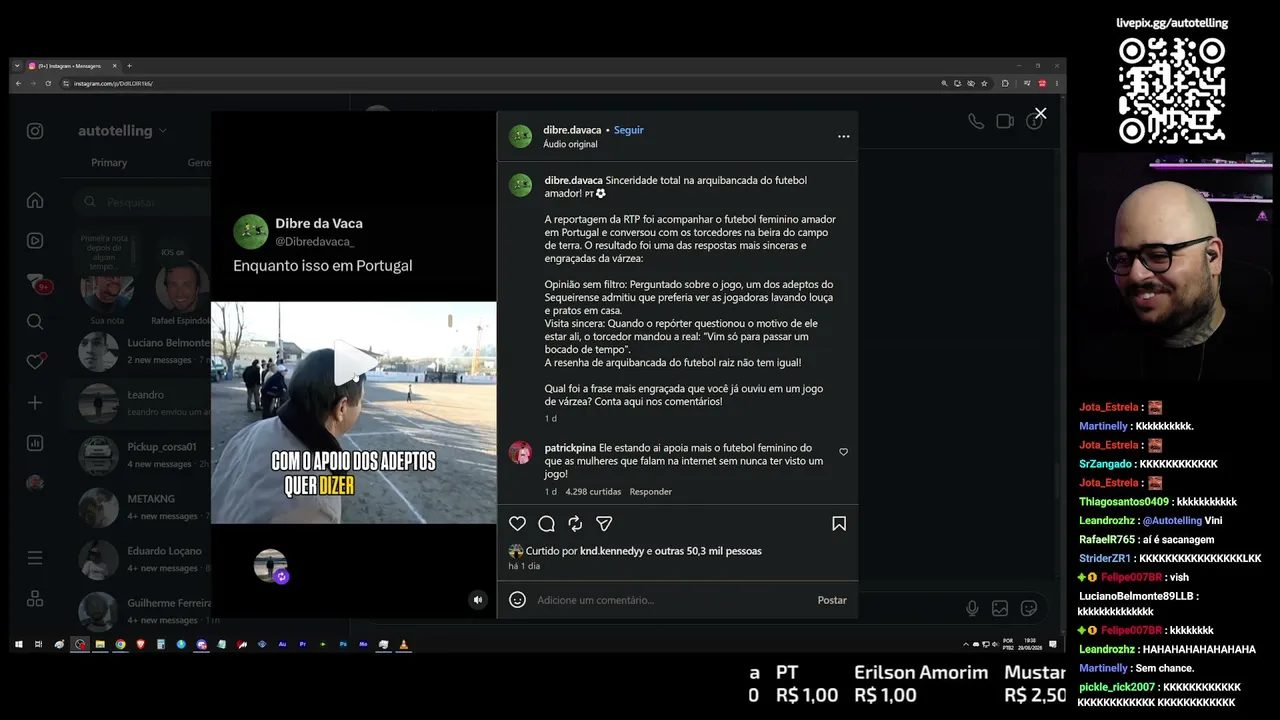The image size is (1280, 720).
Task: Open Notifications heart in the sidebar
Action: (35, 362)
